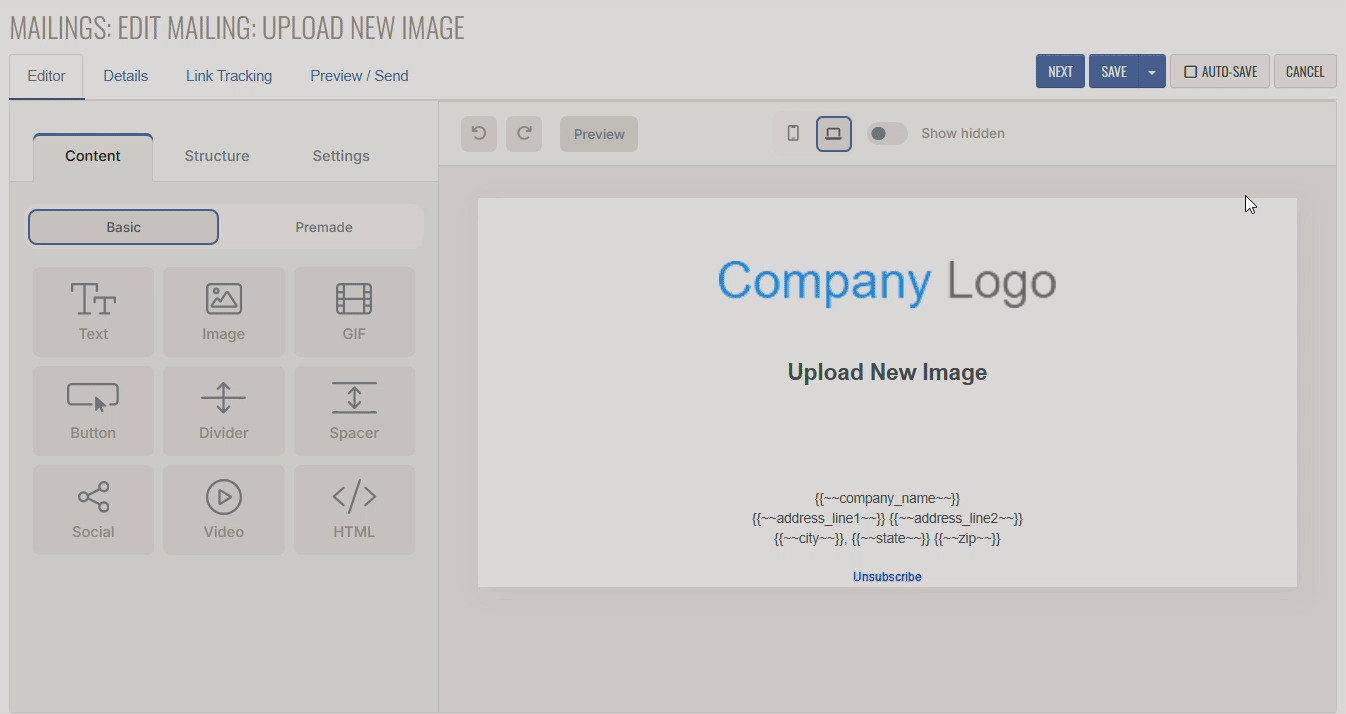
Task: Enable the Auto-Save checkbox
Action: pos(1190,72)
